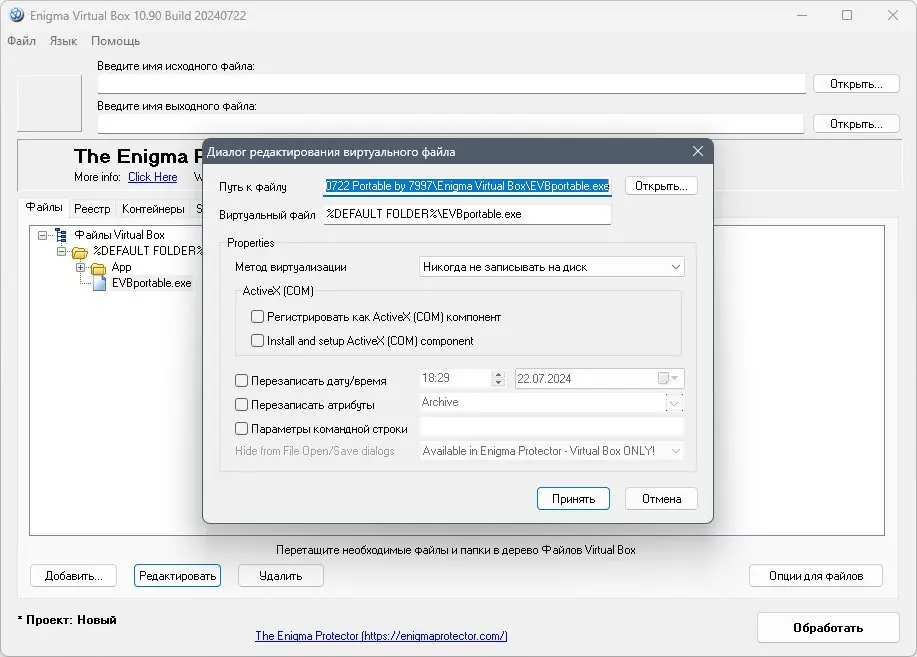Check Install and setup ActiveX (COM) component
917x657 pixels.
point(257,340)
